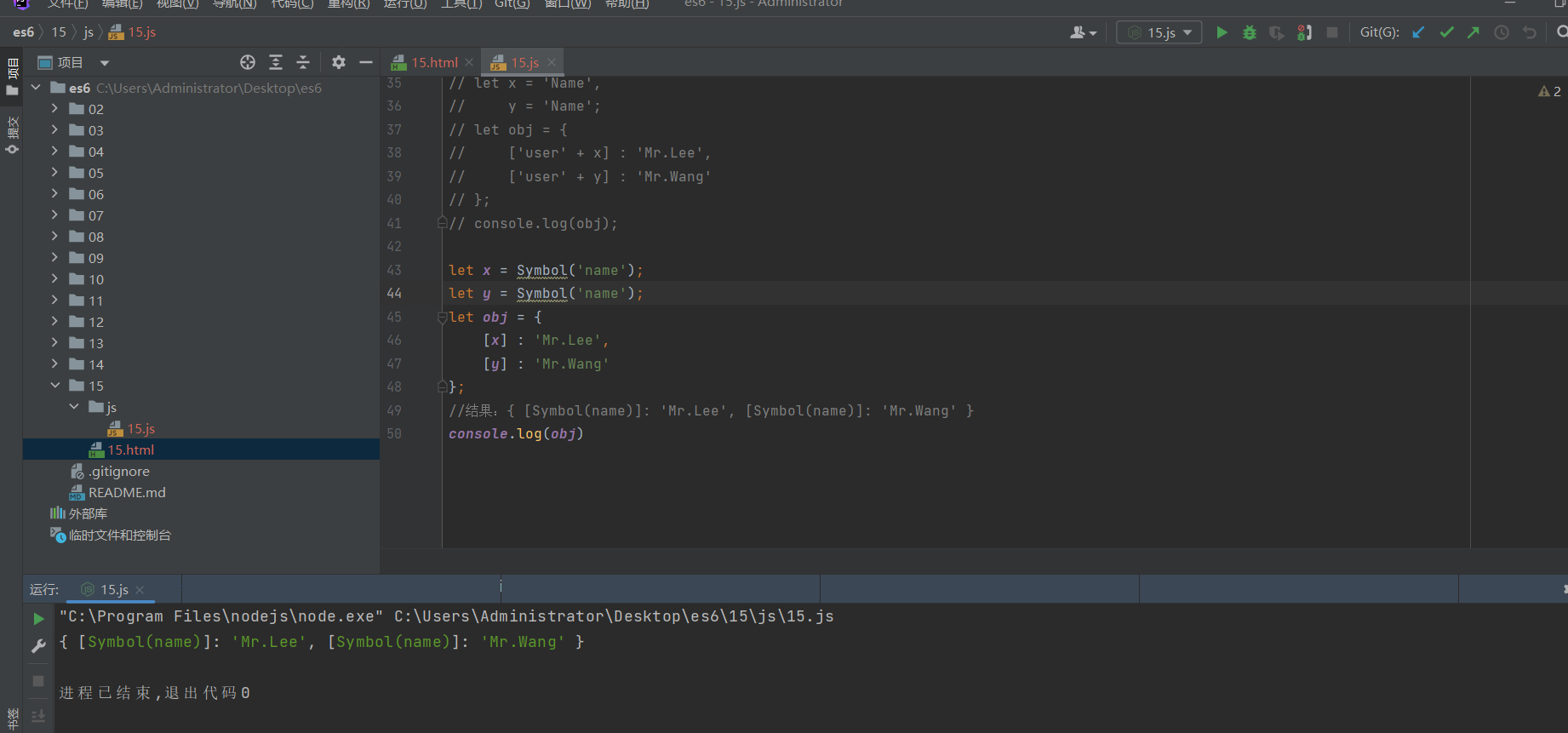Close the 15.js run tab
Viewport: 1568px width, 733px height.
pos(140,590)
